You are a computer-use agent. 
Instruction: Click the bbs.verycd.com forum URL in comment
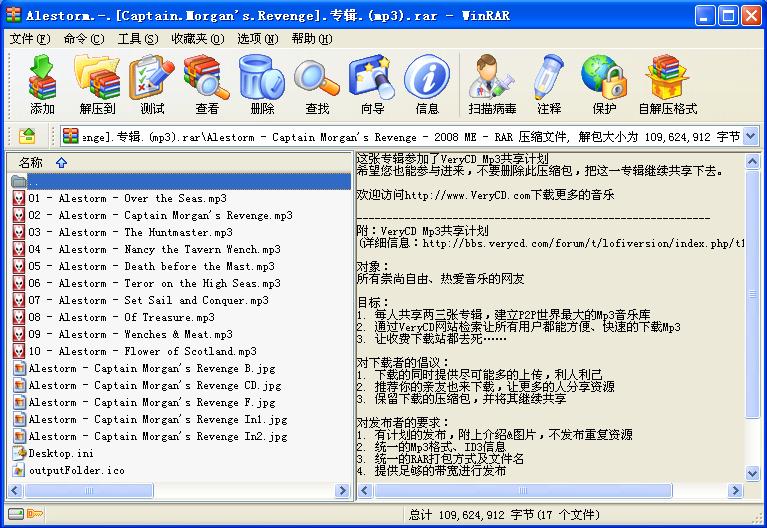[x=583, y=243]
